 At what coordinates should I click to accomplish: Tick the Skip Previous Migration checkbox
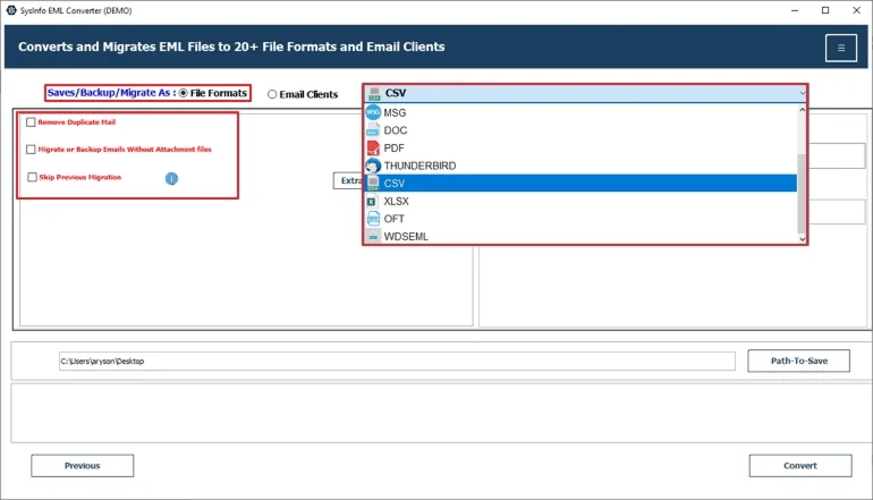point(32,177)
